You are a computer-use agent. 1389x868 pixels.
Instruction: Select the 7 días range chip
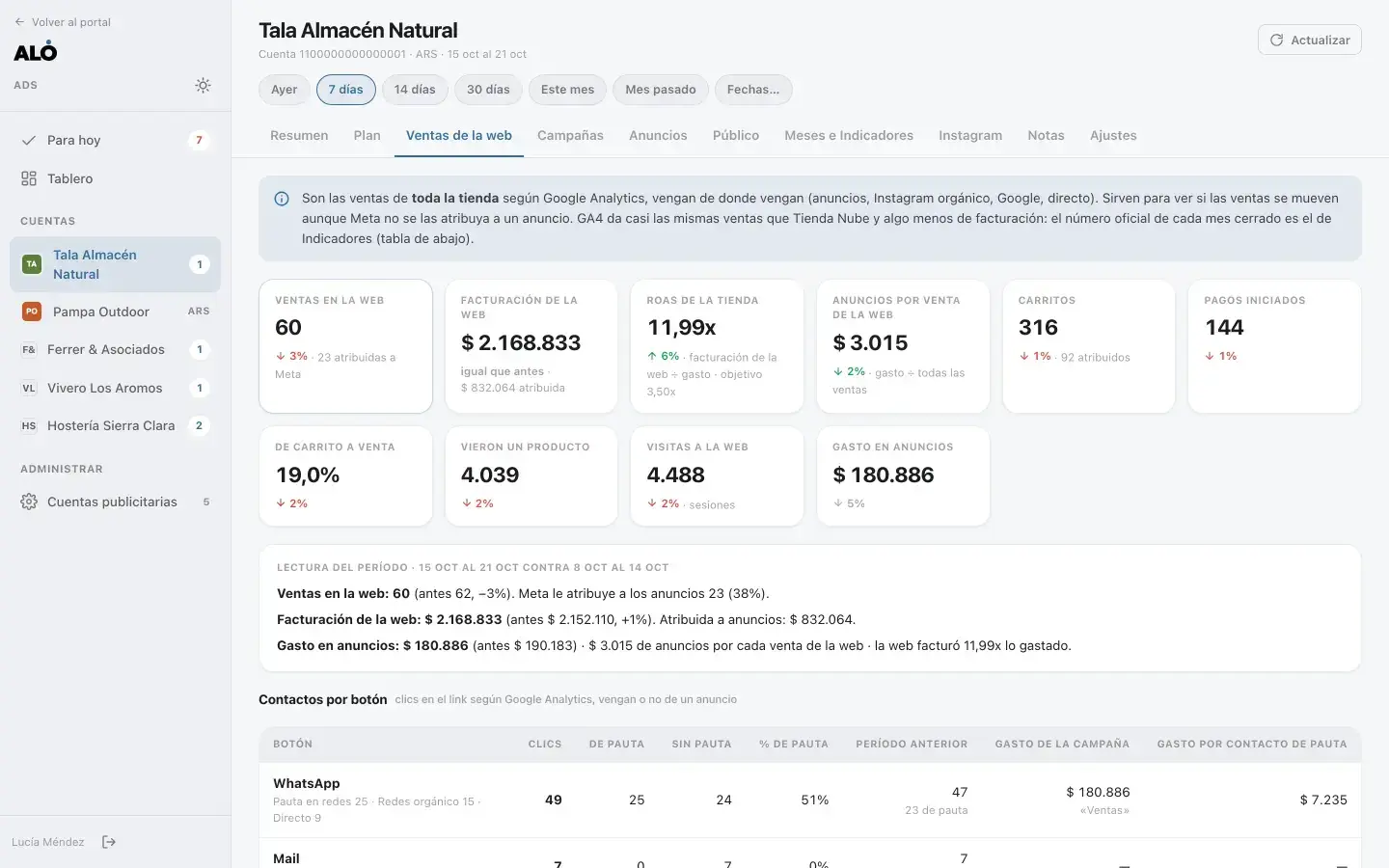coord(346,90)
